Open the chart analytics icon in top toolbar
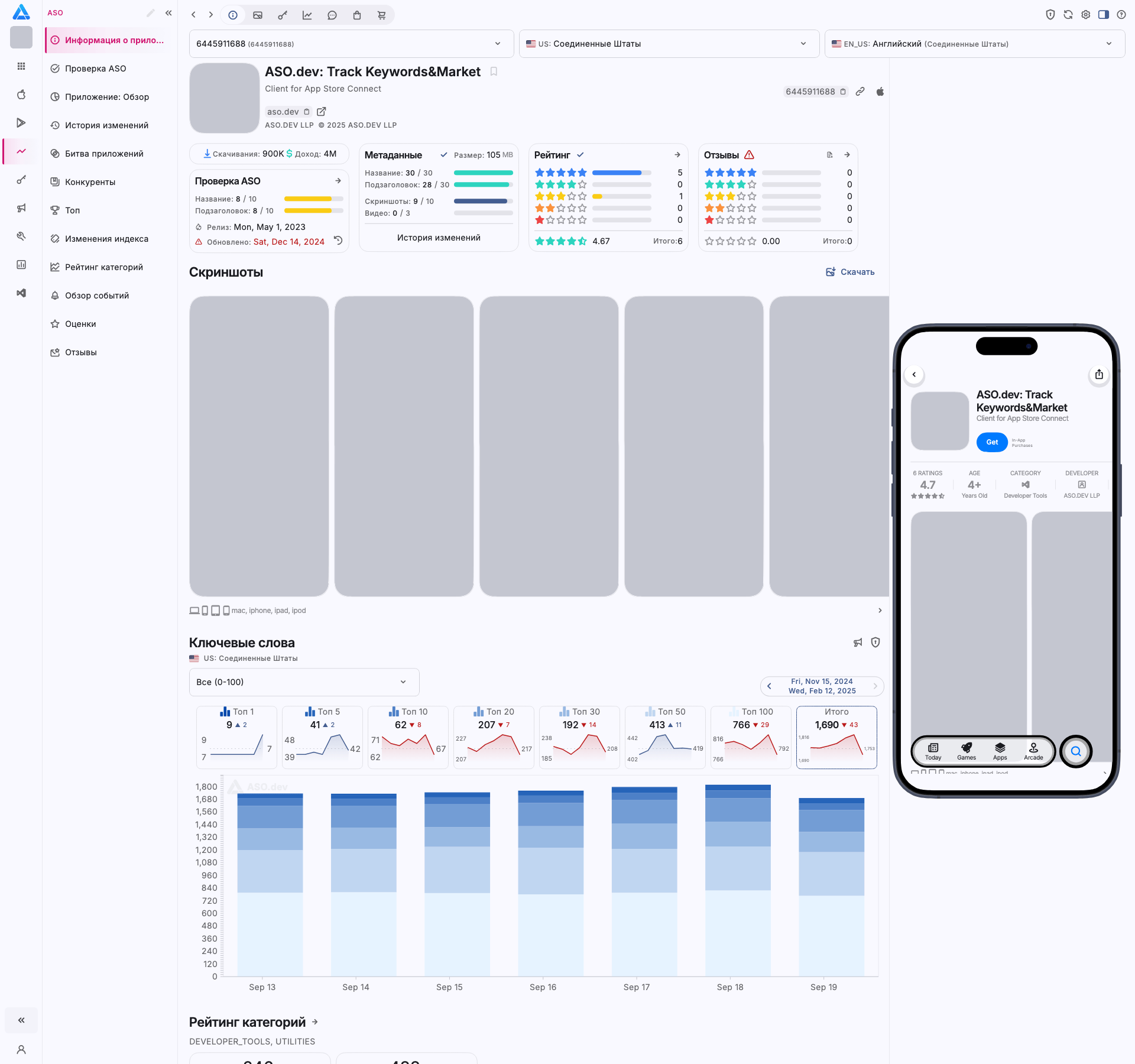 pos(307,15)
